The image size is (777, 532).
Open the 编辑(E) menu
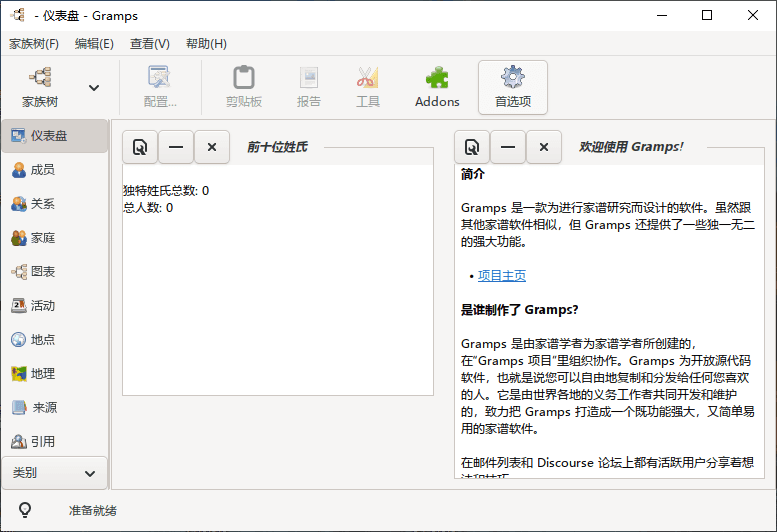[x=94, y=44]
